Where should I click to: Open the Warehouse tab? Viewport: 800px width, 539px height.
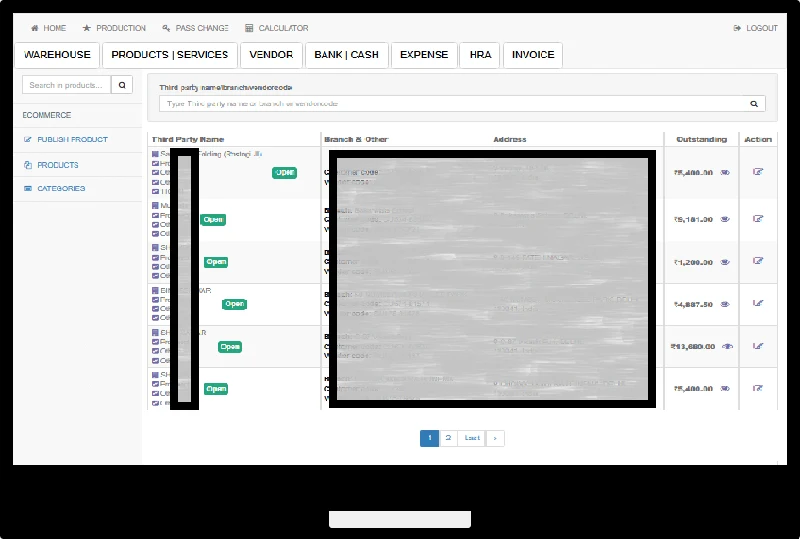(x=57, y=55)
